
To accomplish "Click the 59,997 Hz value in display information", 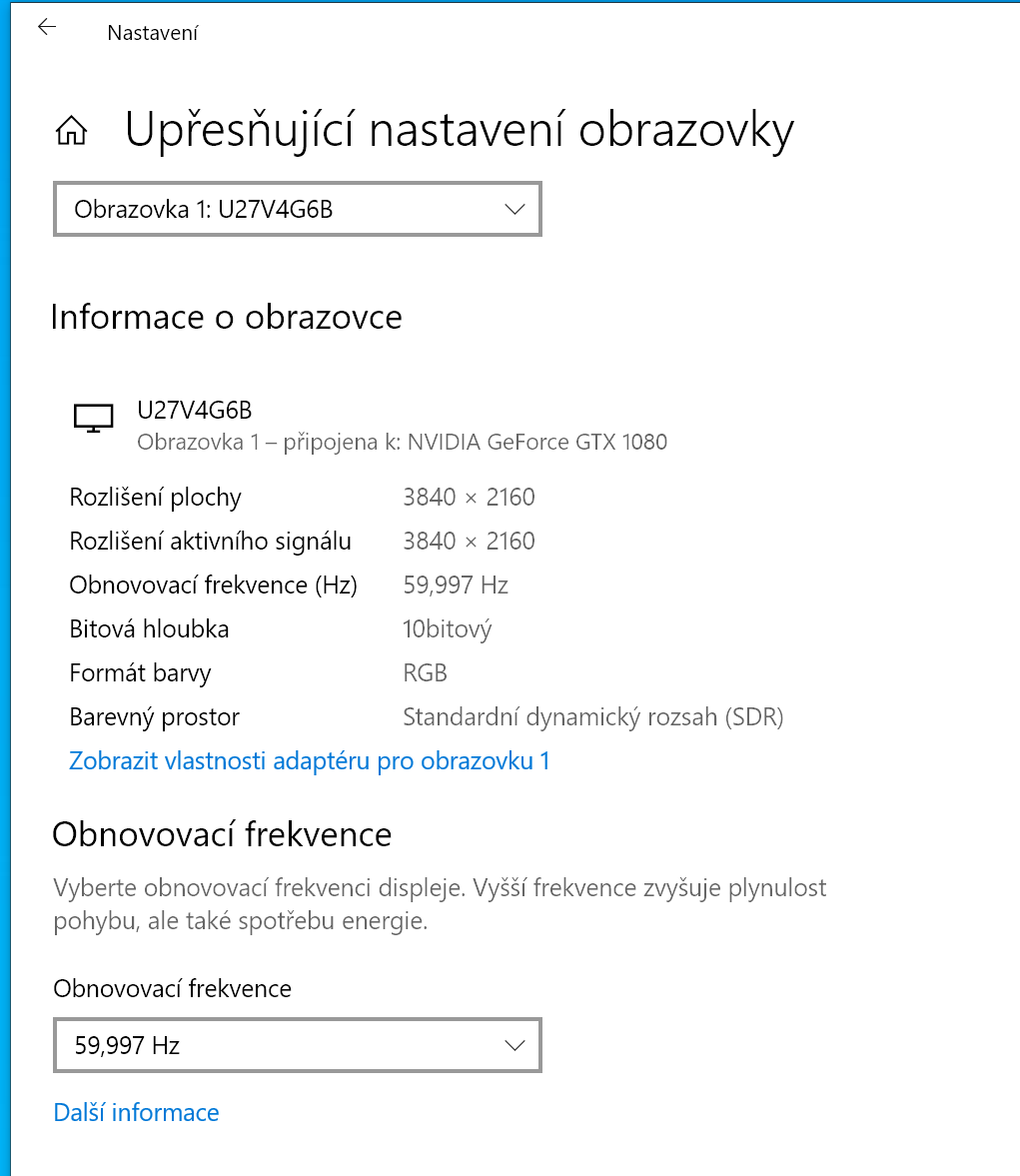I will coord(456,586).
